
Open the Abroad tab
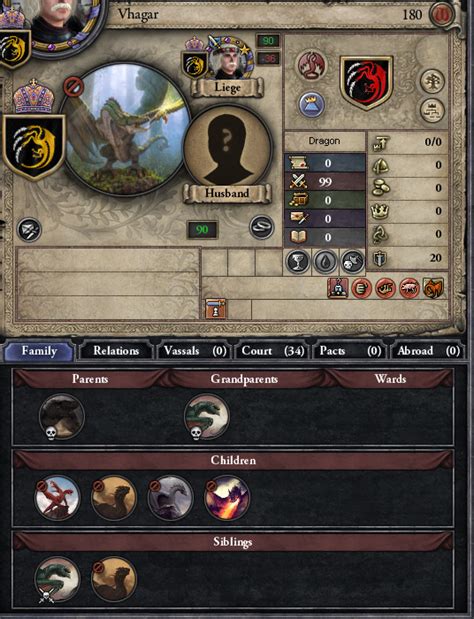(428, 351)
